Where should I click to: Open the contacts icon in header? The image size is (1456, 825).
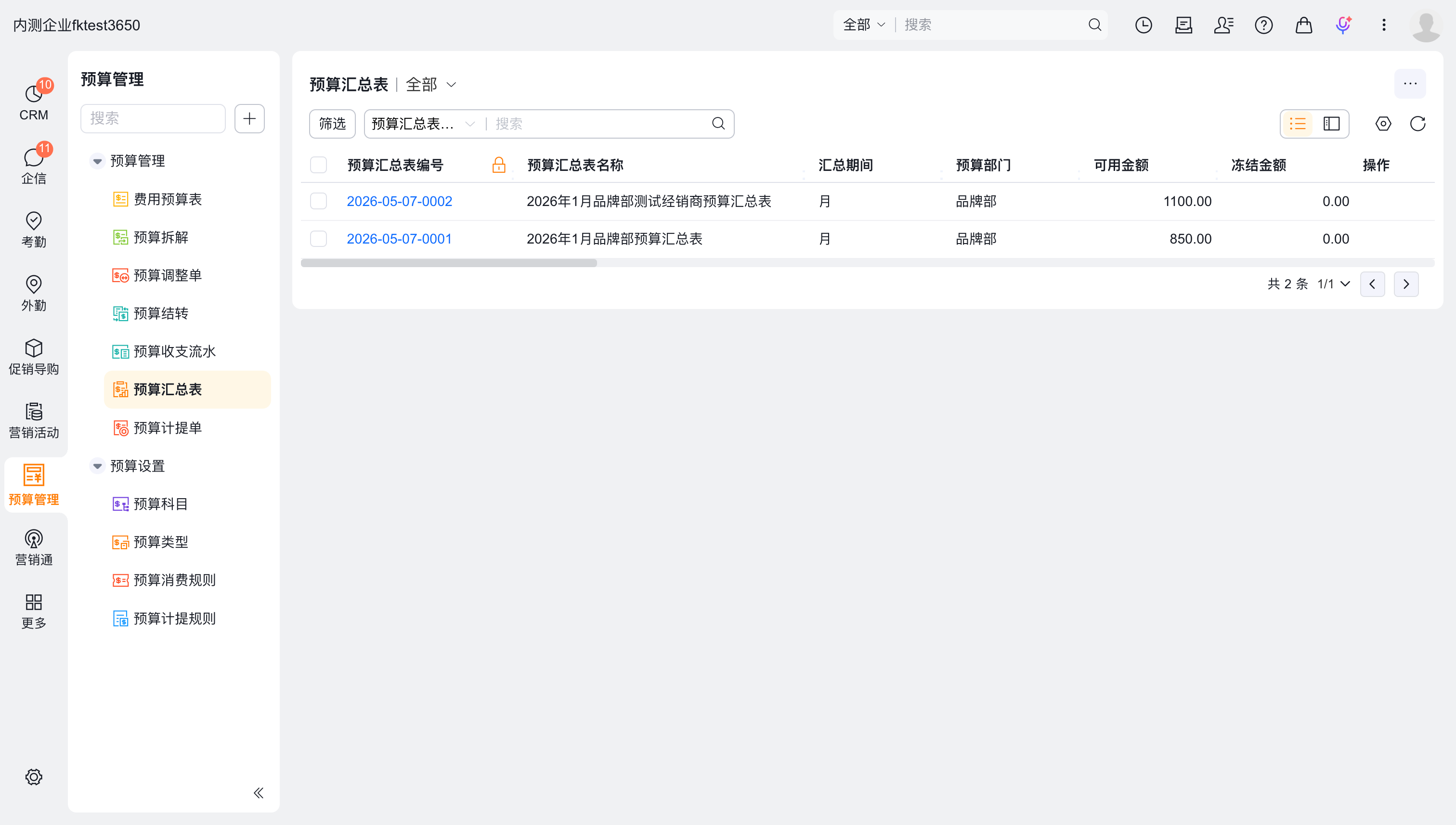click(1223, 25)
